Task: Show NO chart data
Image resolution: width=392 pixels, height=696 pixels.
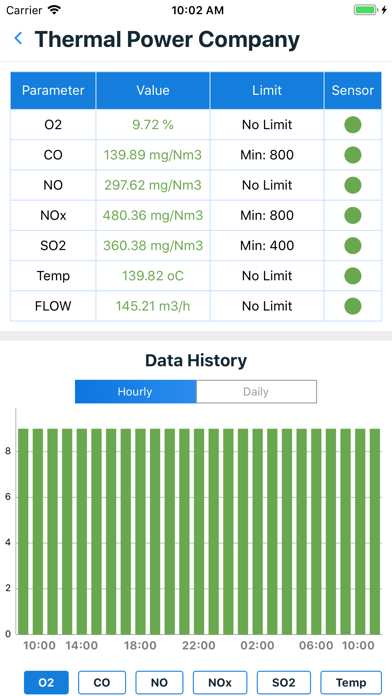Action: pyautogui.click(x=159, y=682)
